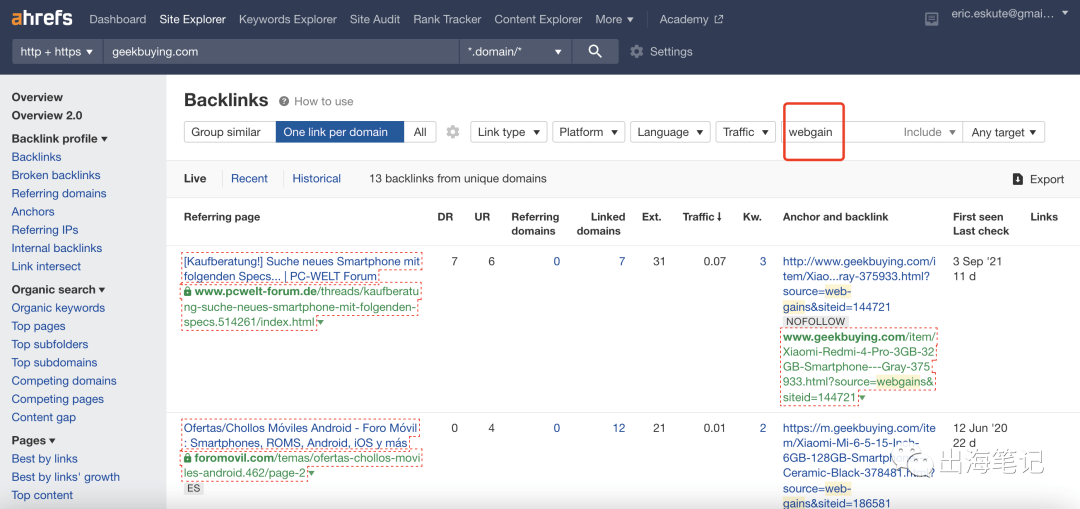The height and width of the screenshot is (509, 1080).
Task: Open Competing domains report
Action: pyautogui.click(x=64, y=381)
